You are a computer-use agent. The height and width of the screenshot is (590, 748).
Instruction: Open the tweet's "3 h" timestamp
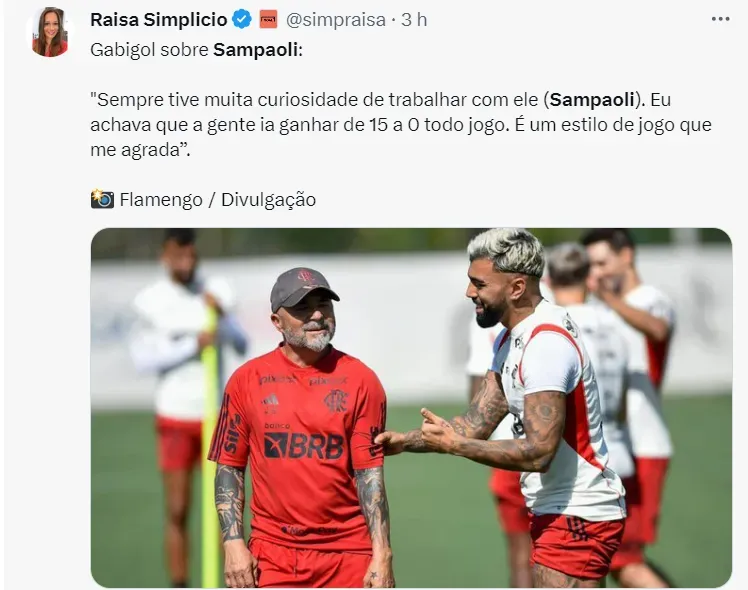pos(414,20)
